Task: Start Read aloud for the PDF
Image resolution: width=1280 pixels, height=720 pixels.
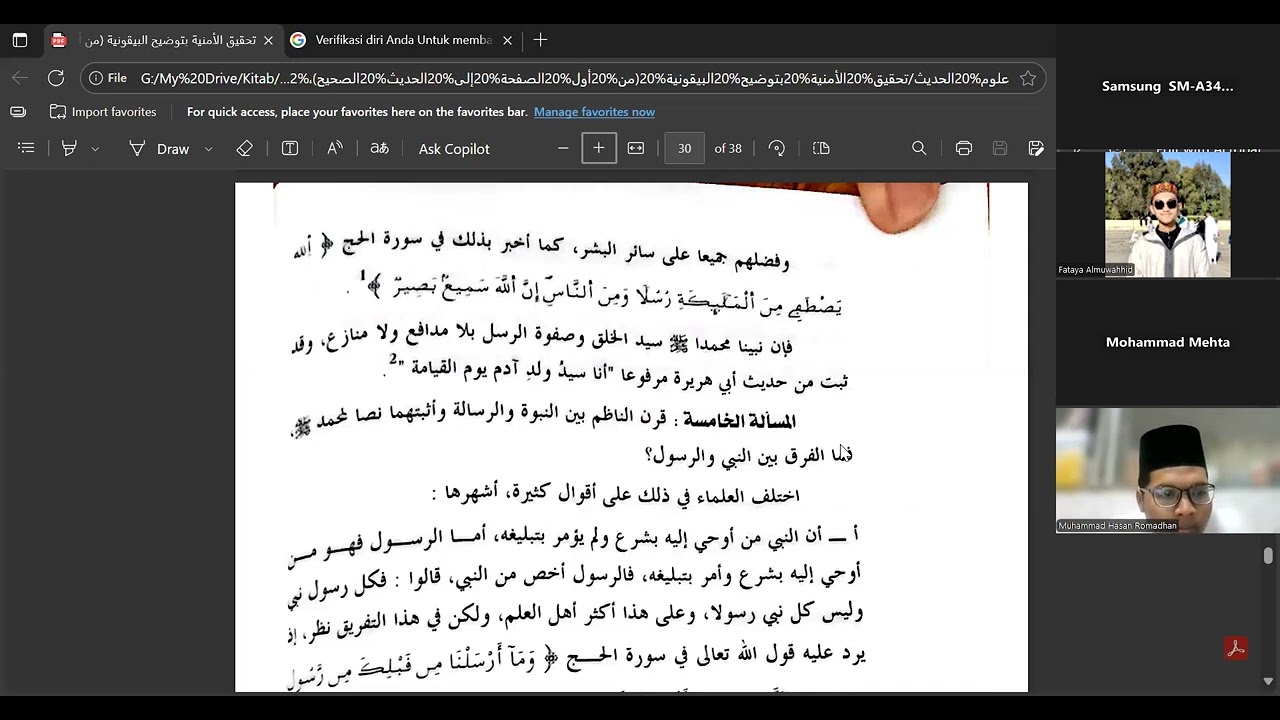Action: pos(335,148)
